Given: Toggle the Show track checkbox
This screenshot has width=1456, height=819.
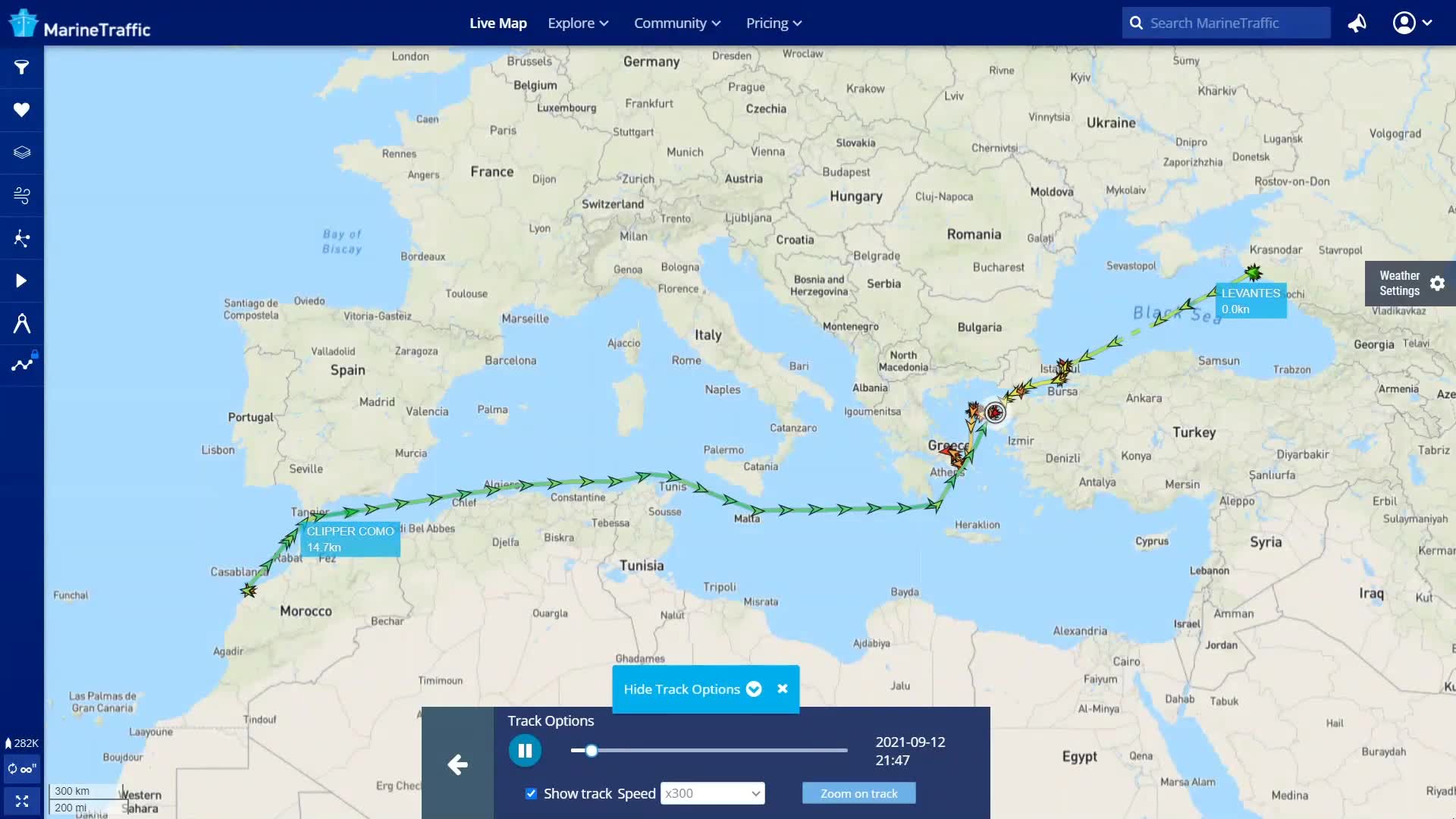Looking at the screenshot, I should click(532, 793).
